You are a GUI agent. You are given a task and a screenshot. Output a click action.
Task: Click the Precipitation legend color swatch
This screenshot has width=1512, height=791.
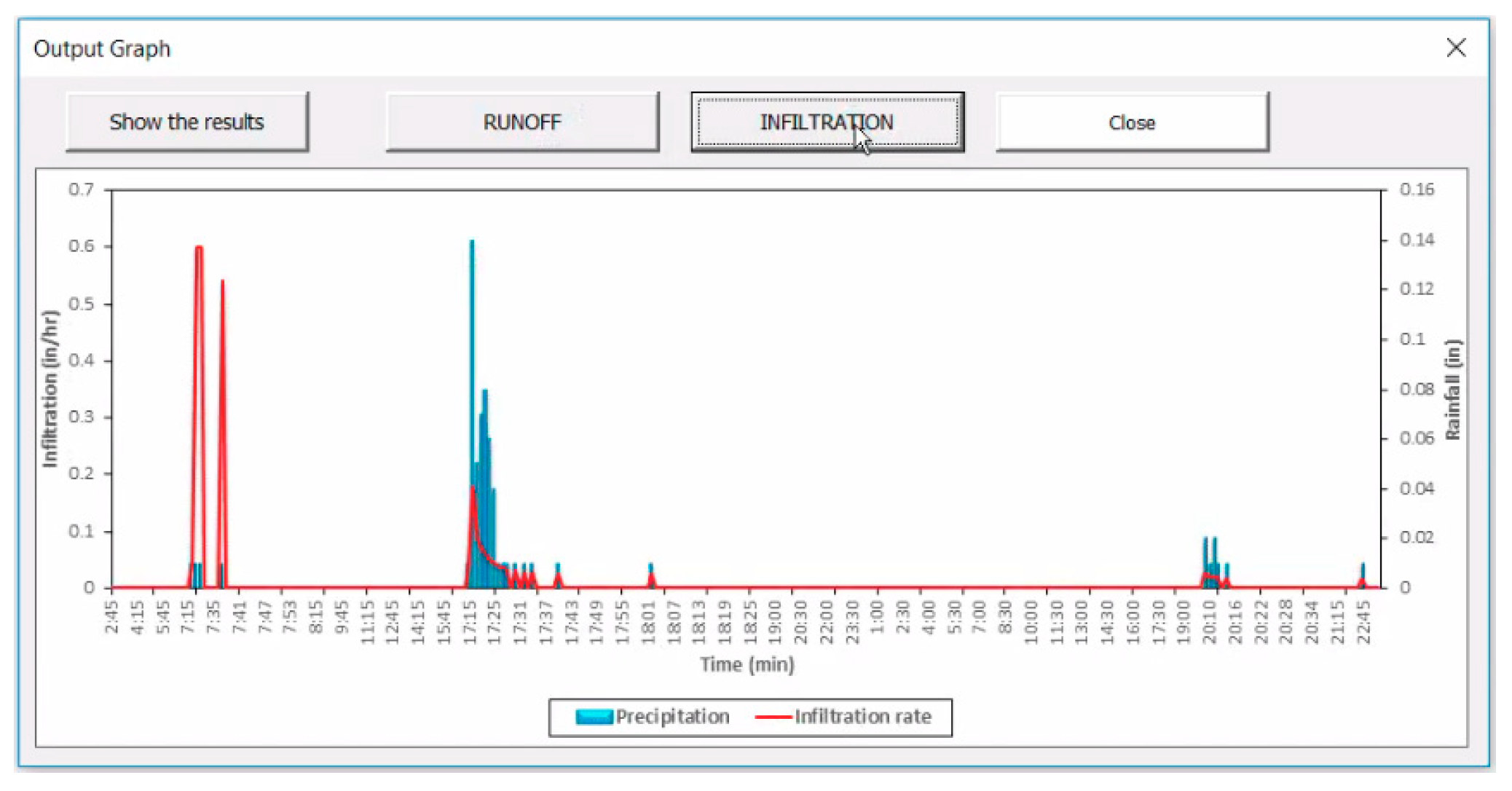click(x=594, y=717)
